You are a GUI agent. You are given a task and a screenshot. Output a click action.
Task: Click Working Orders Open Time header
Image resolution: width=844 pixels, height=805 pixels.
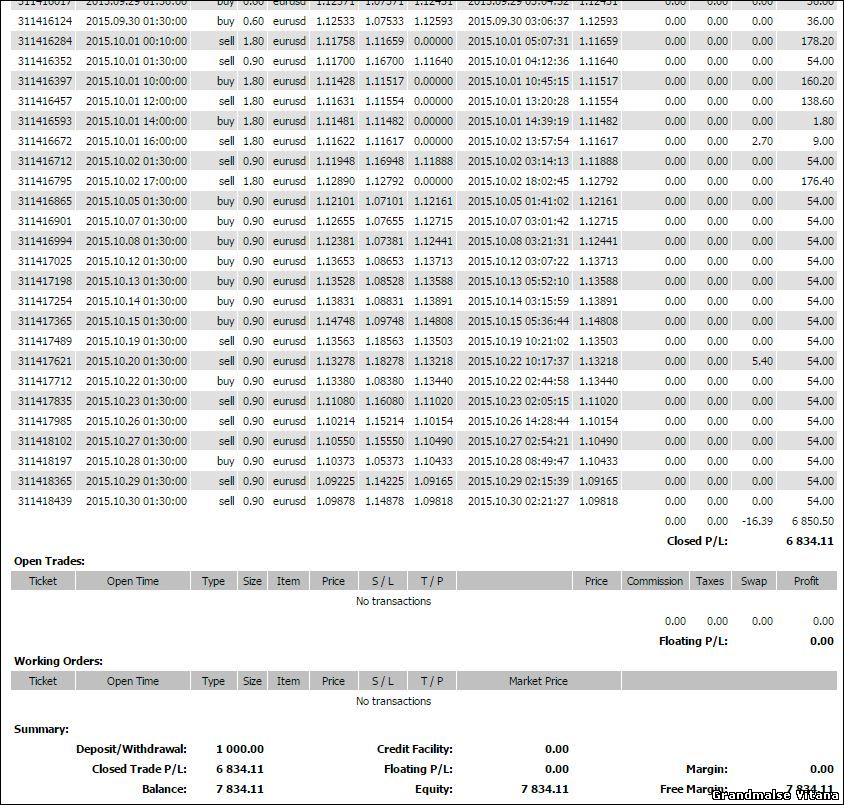132,681
